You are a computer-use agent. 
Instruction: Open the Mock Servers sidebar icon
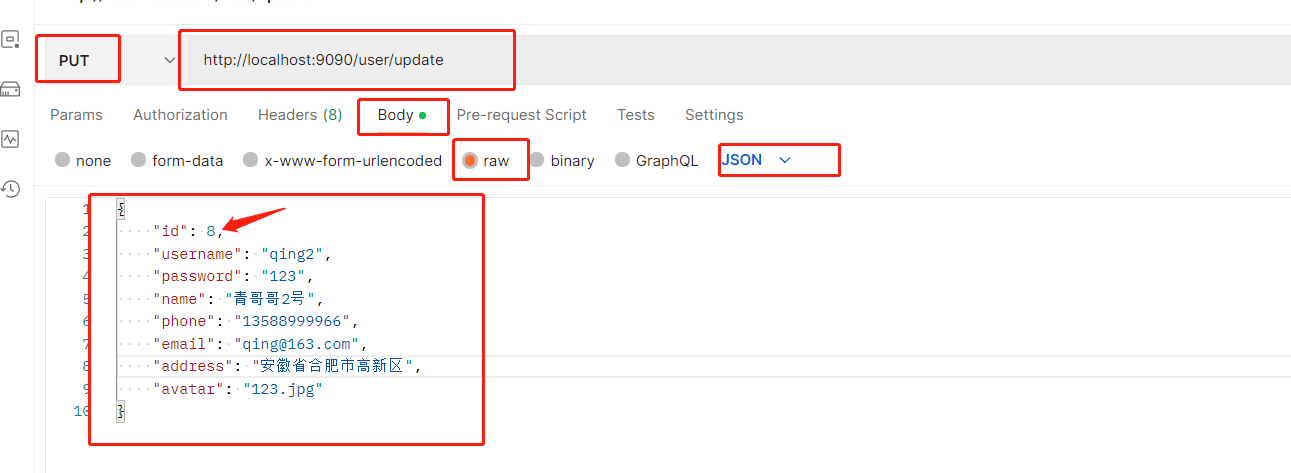[10, 89]
